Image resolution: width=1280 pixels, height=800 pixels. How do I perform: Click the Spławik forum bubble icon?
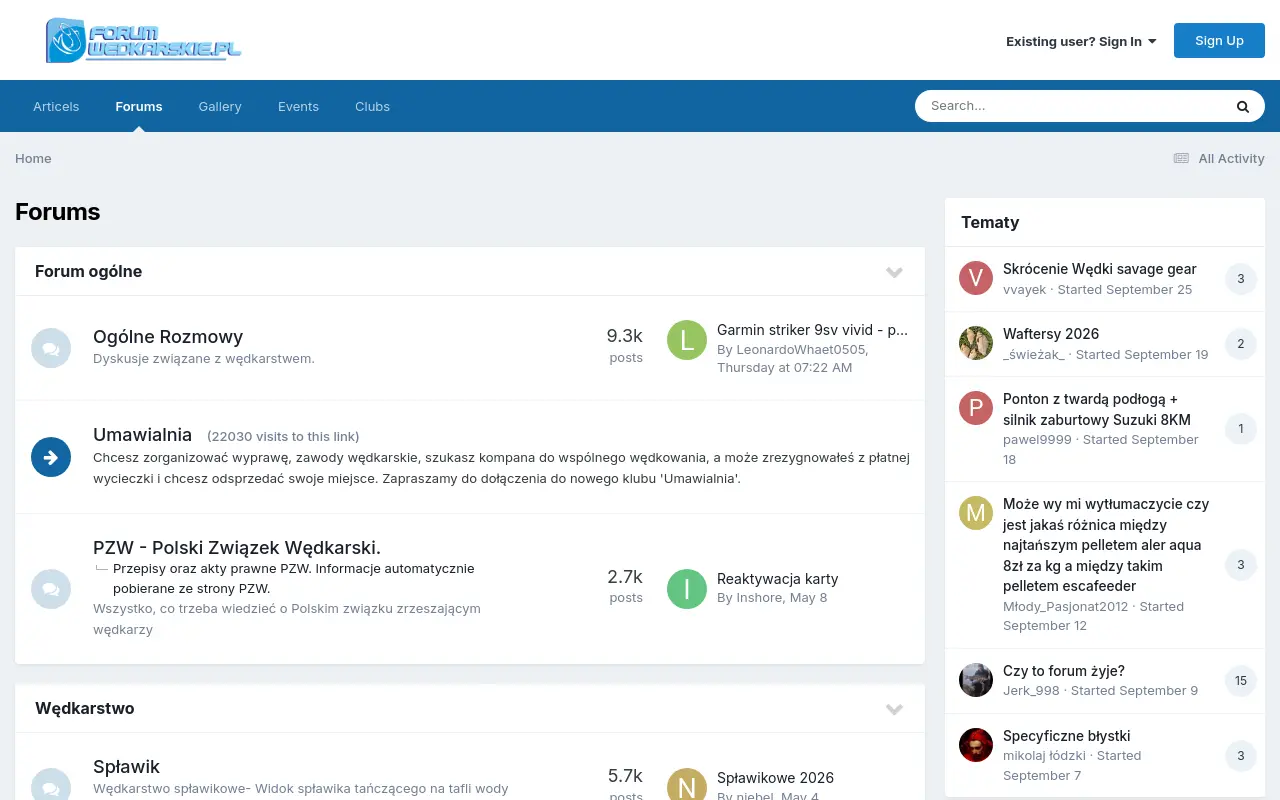point(51,786)
